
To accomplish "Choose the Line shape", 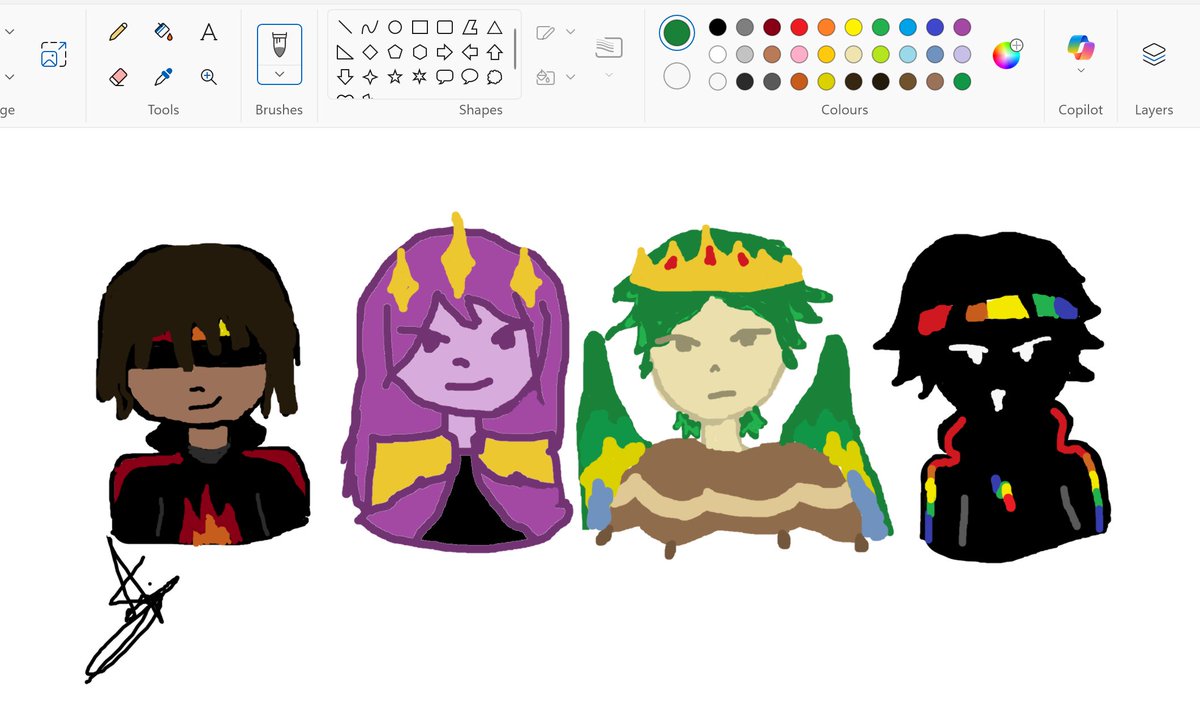I will (x=345, y=28).
